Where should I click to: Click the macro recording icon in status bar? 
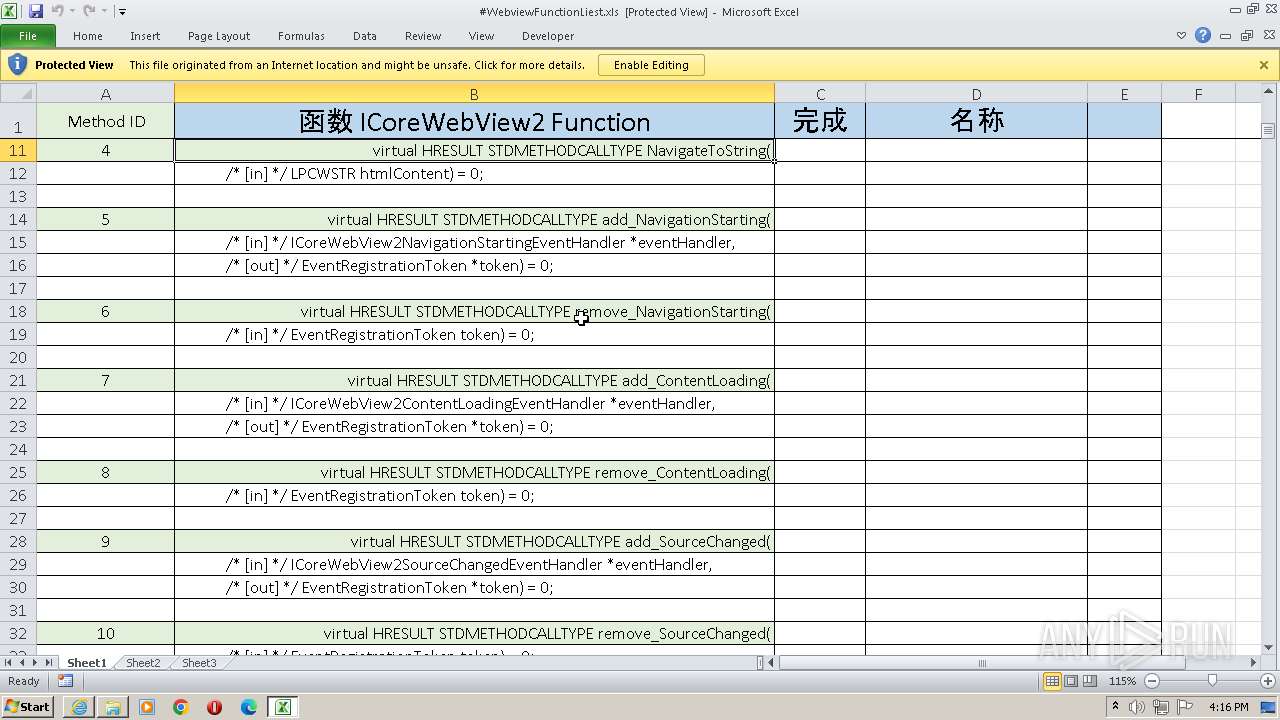tap(65, 681)
